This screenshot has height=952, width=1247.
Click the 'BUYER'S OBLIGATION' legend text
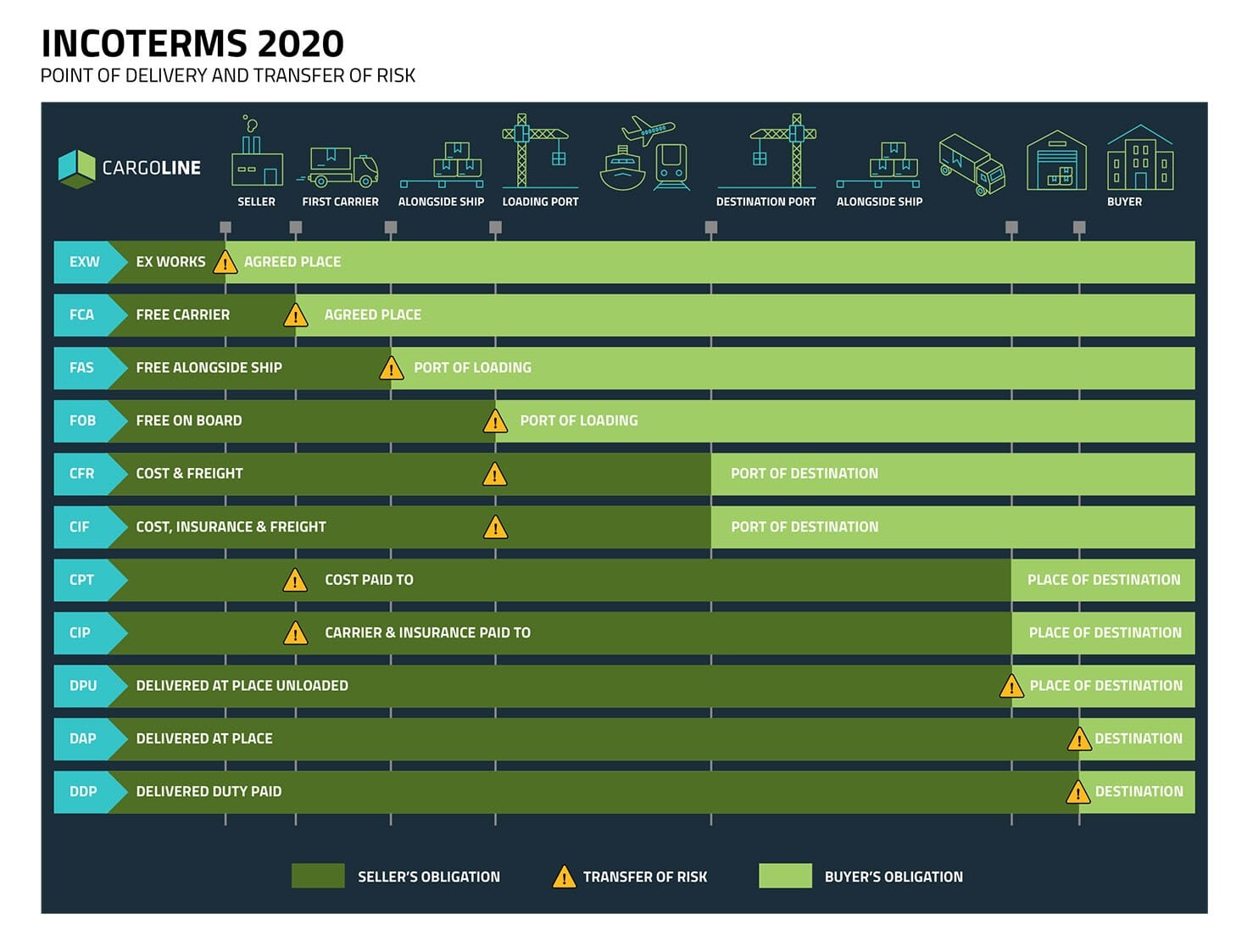point(893,877)
